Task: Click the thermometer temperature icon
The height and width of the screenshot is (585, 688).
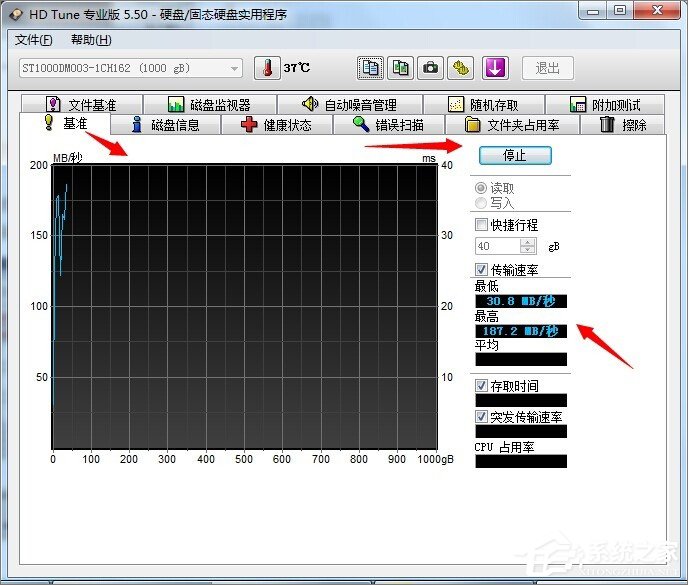Action: [x=267, y=68]
